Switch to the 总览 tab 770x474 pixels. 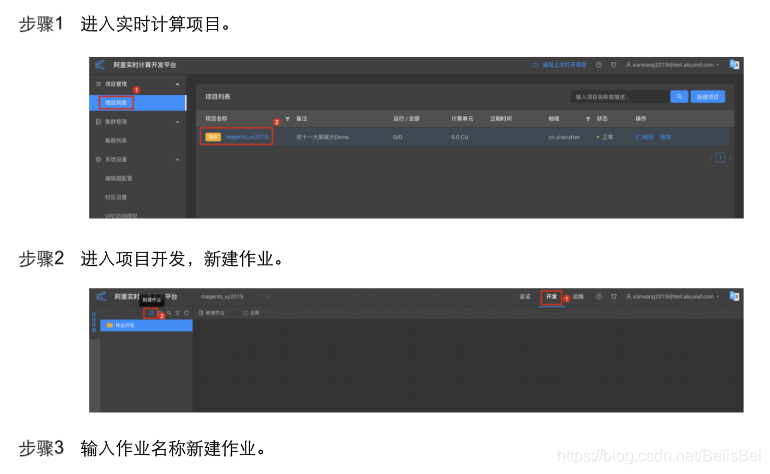click(525, 297)
